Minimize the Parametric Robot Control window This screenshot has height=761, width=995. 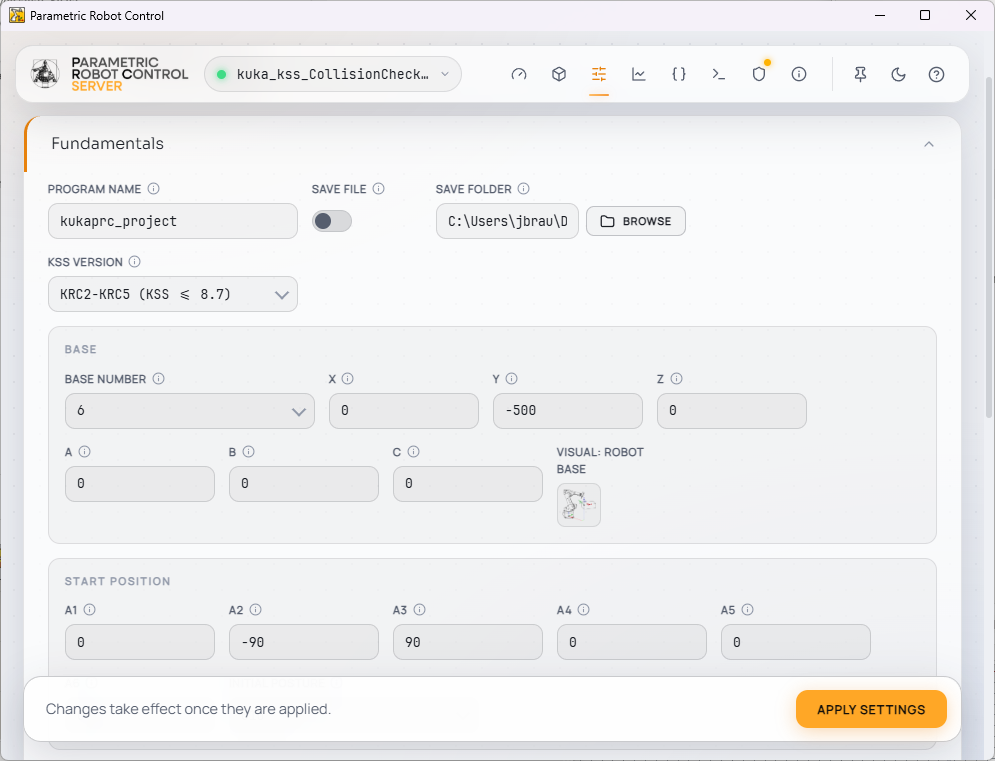(x=880, y=15)
